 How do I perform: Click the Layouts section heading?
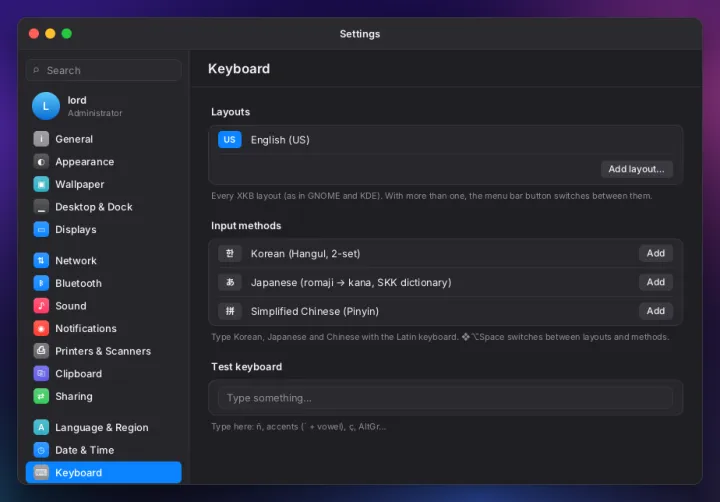pyautogui.click(x=231, y=112)
